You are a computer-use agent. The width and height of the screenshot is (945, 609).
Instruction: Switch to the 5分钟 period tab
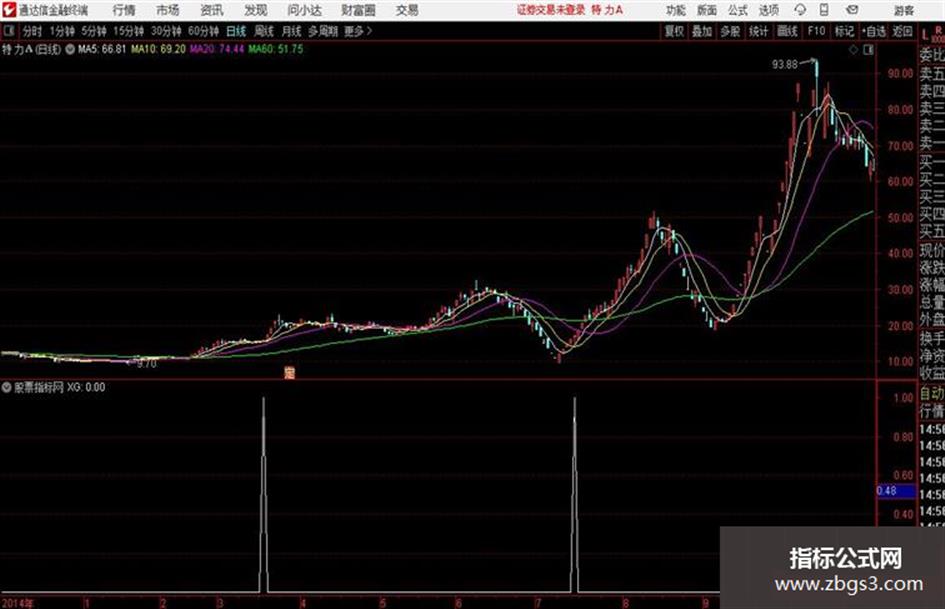[x=94, y=31]
